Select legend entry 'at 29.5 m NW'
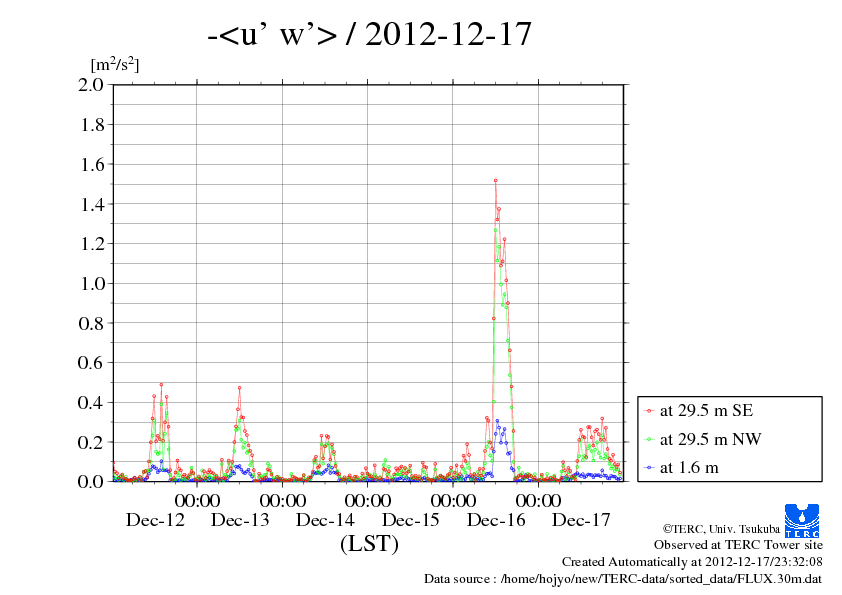This screenshot has height=595, width=842. (x=710, y=439)
